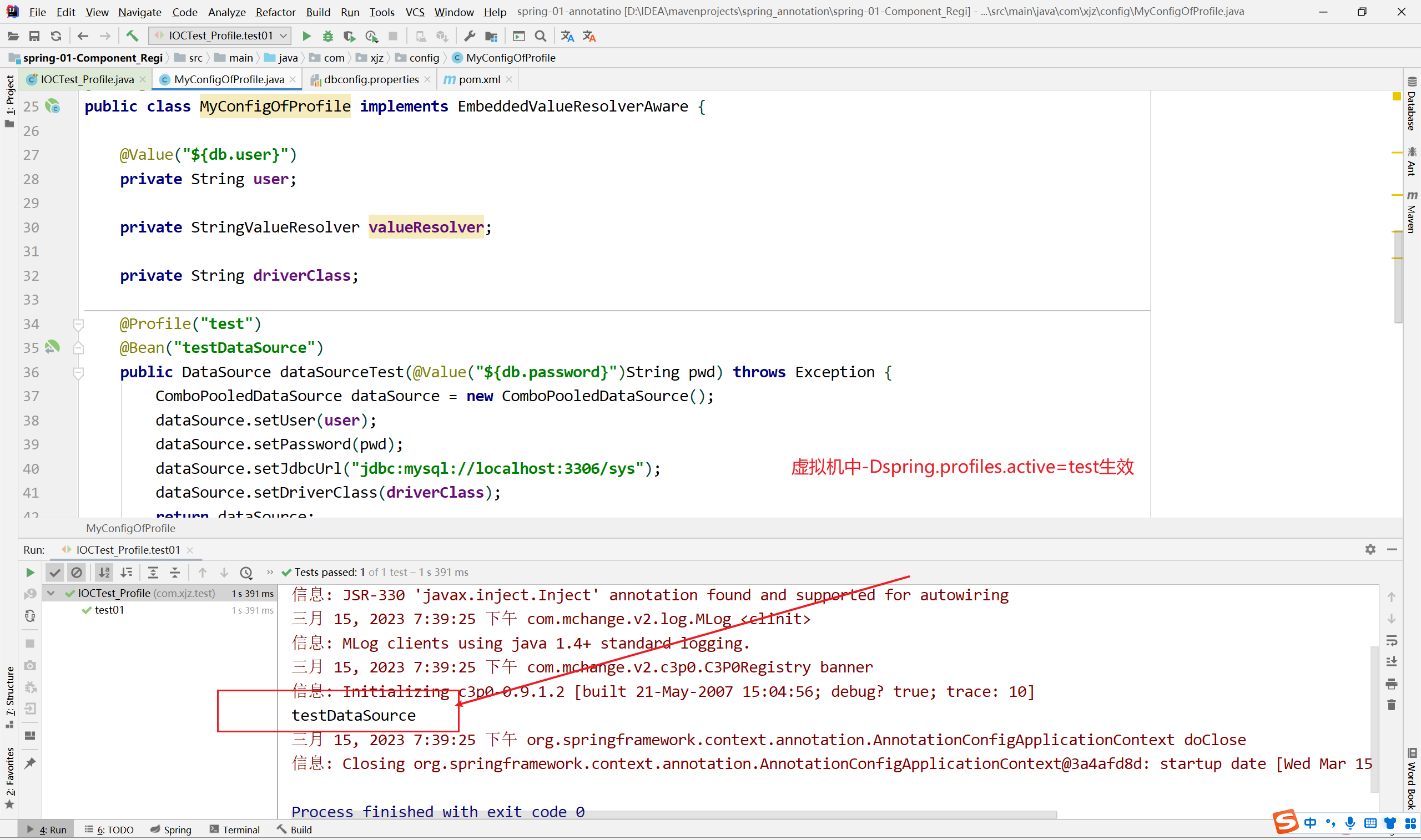Rerun the test in the Run panel
Screen dimensions: 1421x840
30,572
